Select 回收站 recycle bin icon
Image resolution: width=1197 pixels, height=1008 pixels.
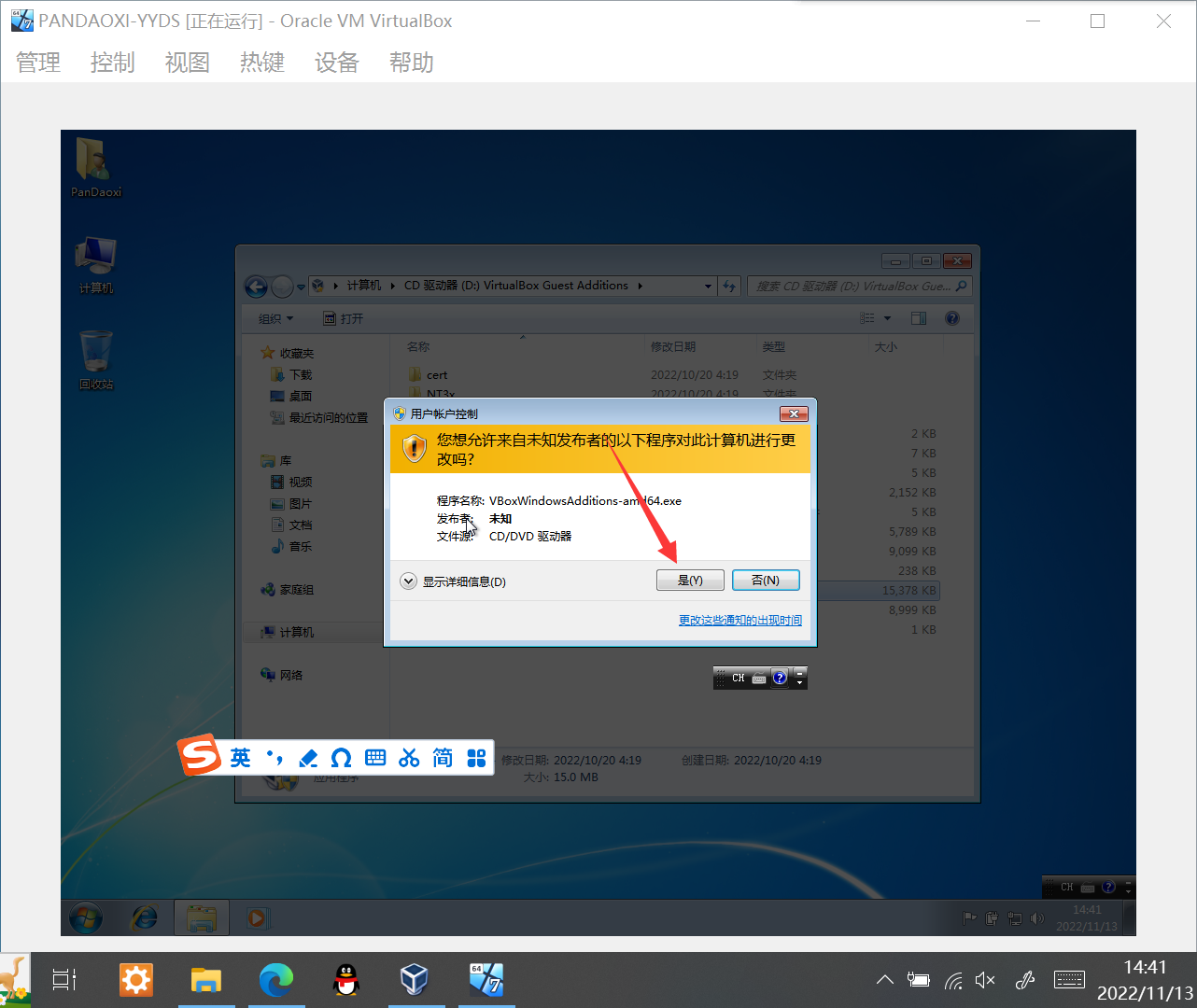tap(96, 360)
